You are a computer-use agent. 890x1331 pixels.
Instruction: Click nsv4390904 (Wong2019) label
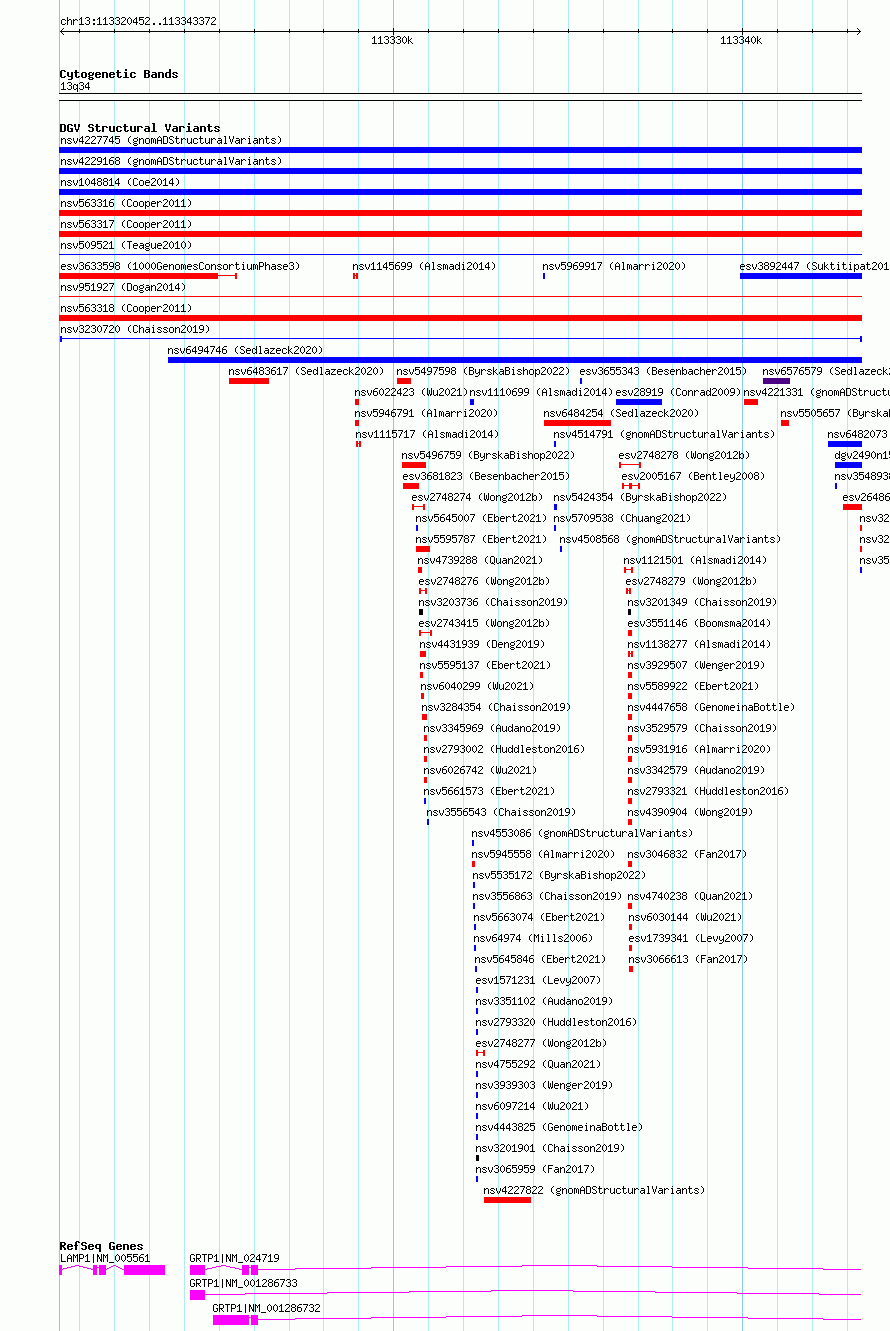click(691, 812)
